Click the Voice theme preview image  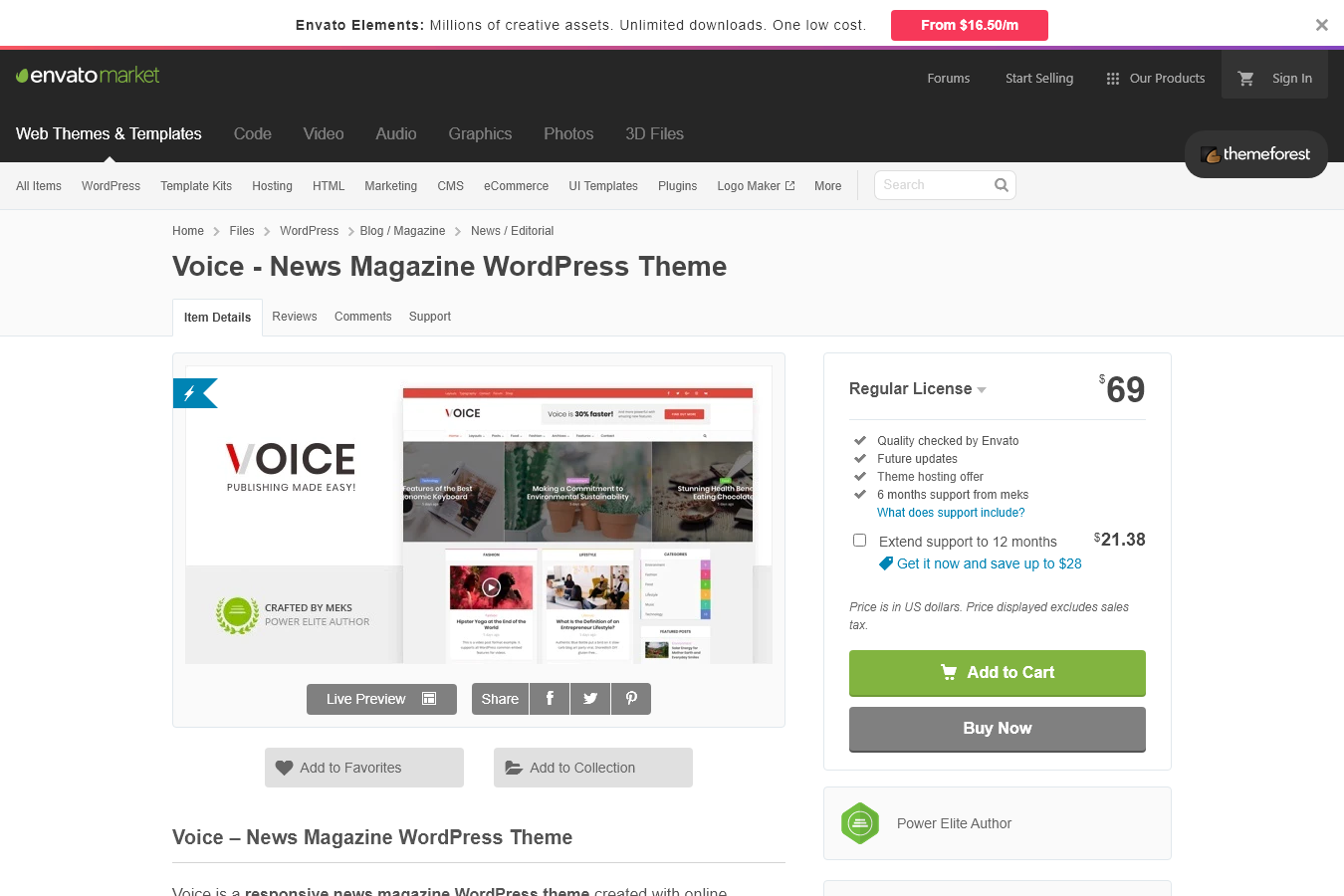pos(479,515)
